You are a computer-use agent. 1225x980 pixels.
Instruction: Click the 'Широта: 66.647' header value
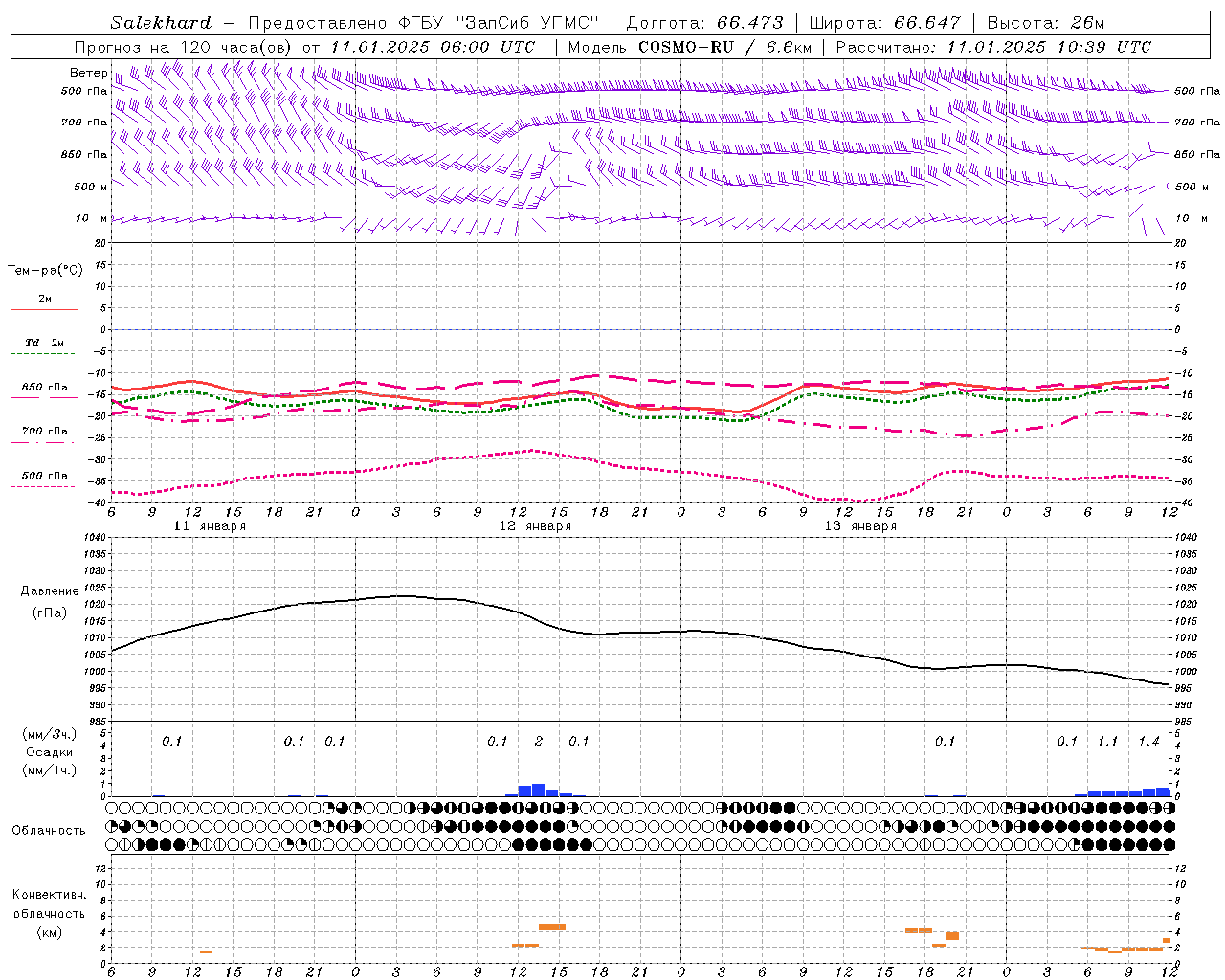(884, 23)
